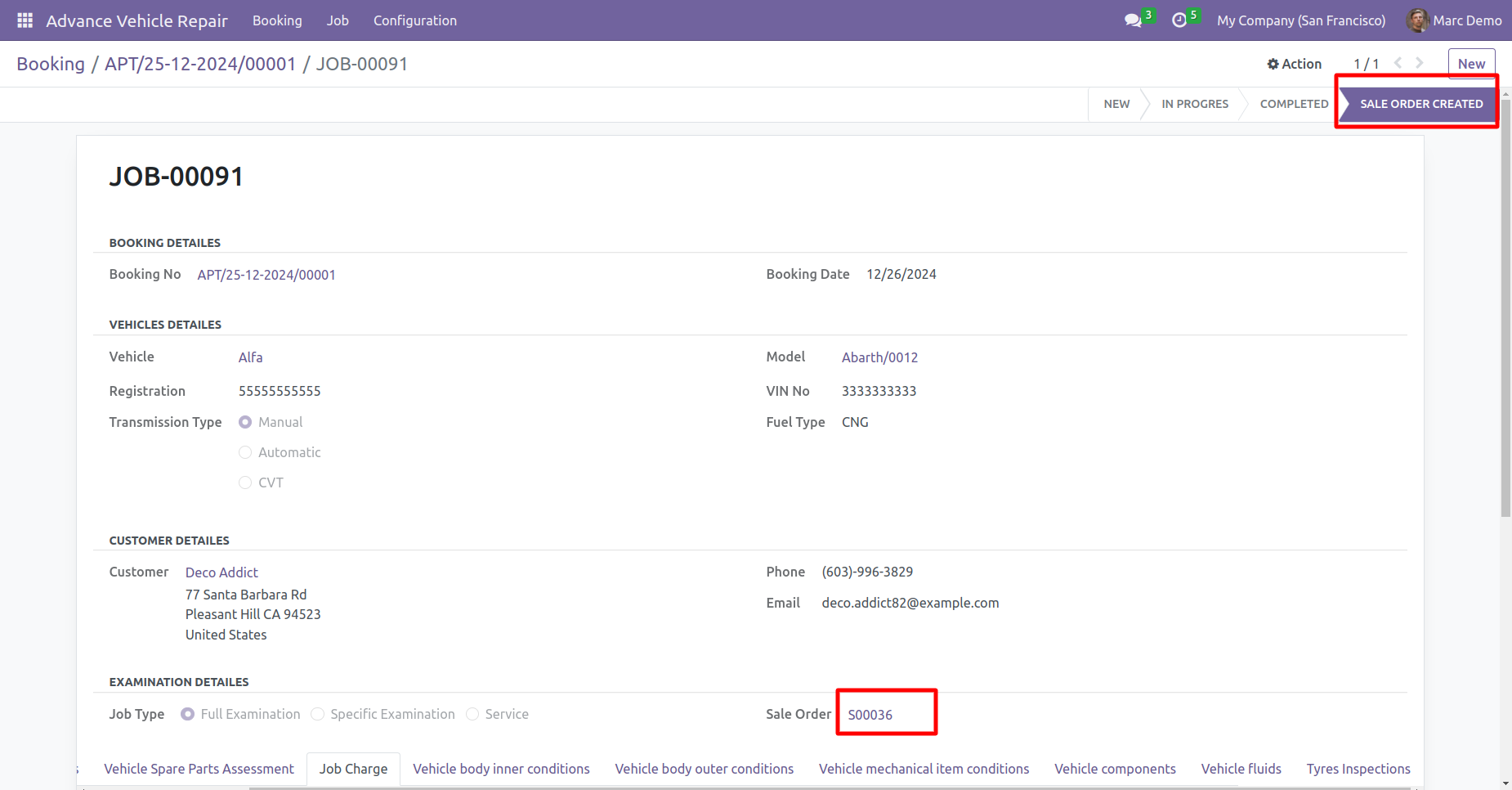Viewport: 1512px width, 790px height.
Task: Click the JOB-00091 breadcrumb text
Action: click(x=362, y=64)
